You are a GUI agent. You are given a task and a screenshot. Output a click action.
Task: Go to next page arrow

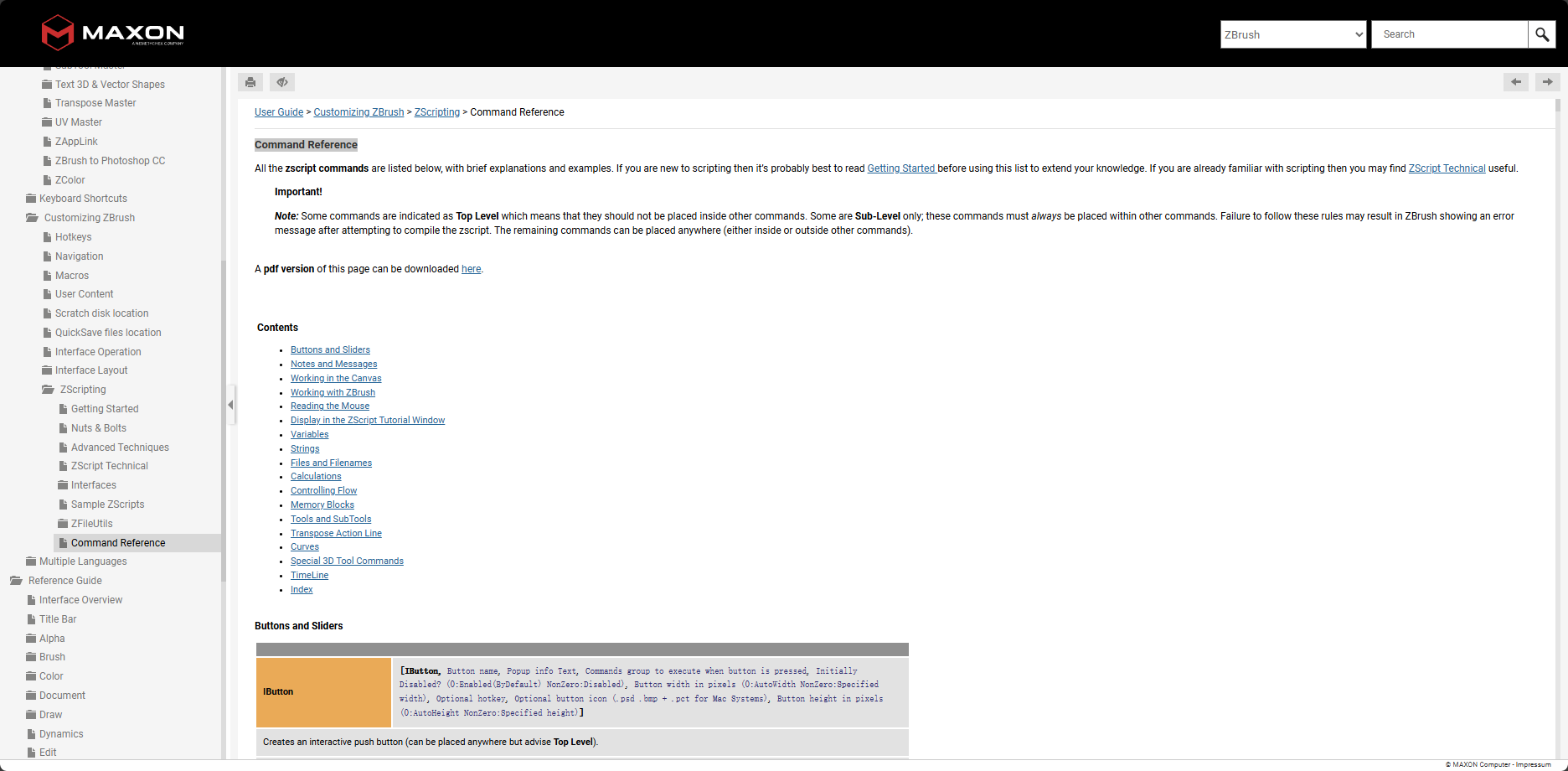click(1547, 82)
